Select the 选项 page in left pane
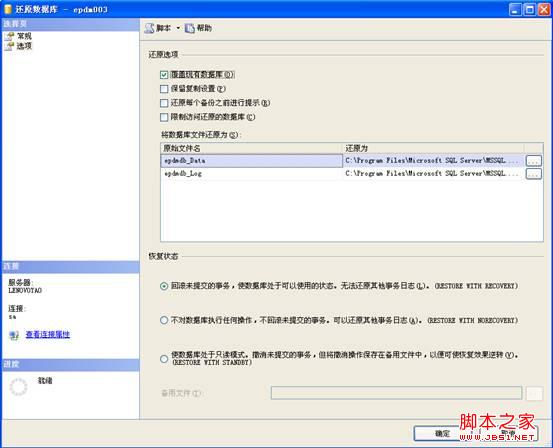The image size is (553, 448). pyautogui.click(x=24, y=46)
